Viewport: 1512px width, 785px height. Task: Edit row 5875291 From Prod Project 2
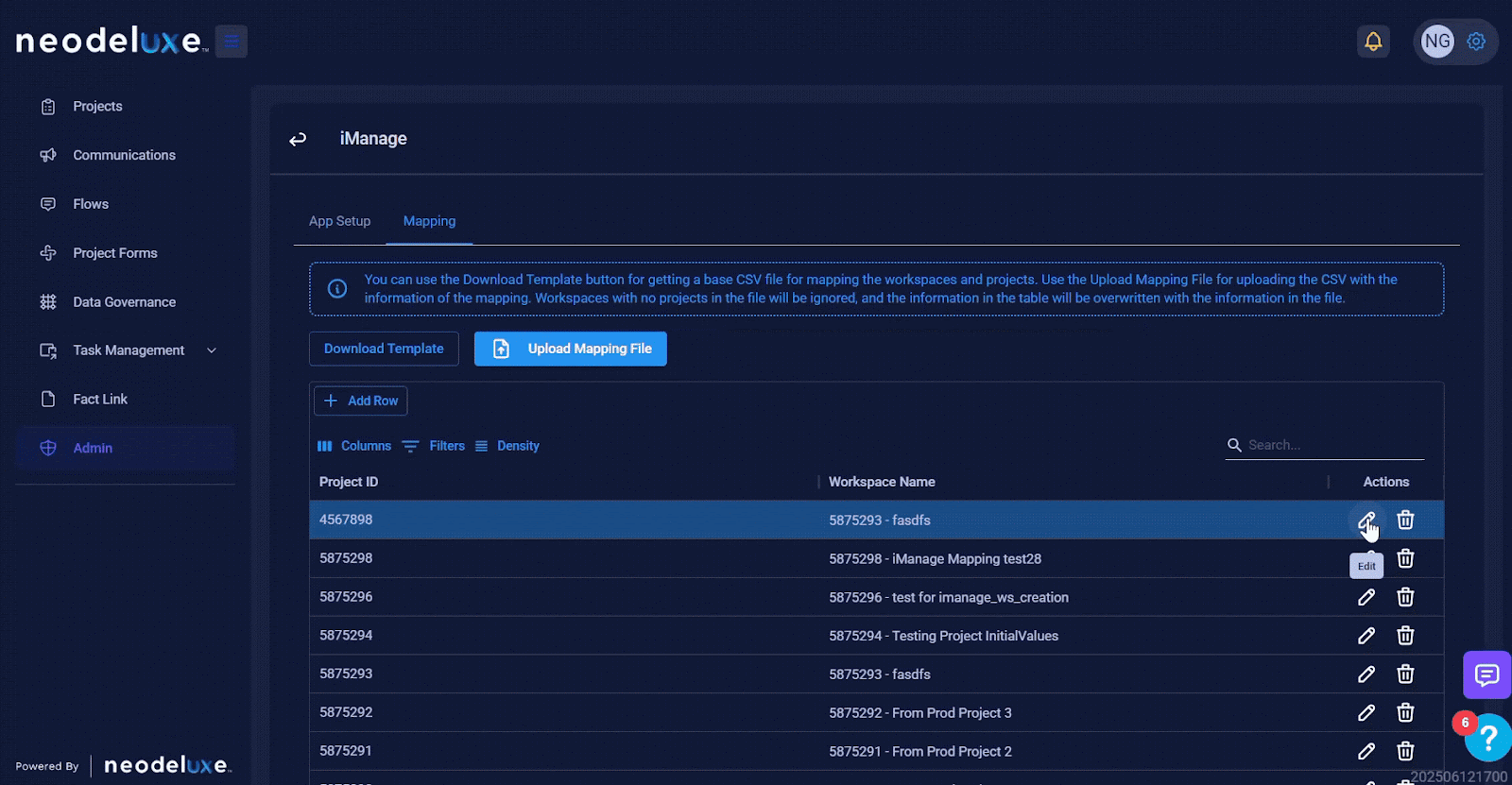[1366, 752]
